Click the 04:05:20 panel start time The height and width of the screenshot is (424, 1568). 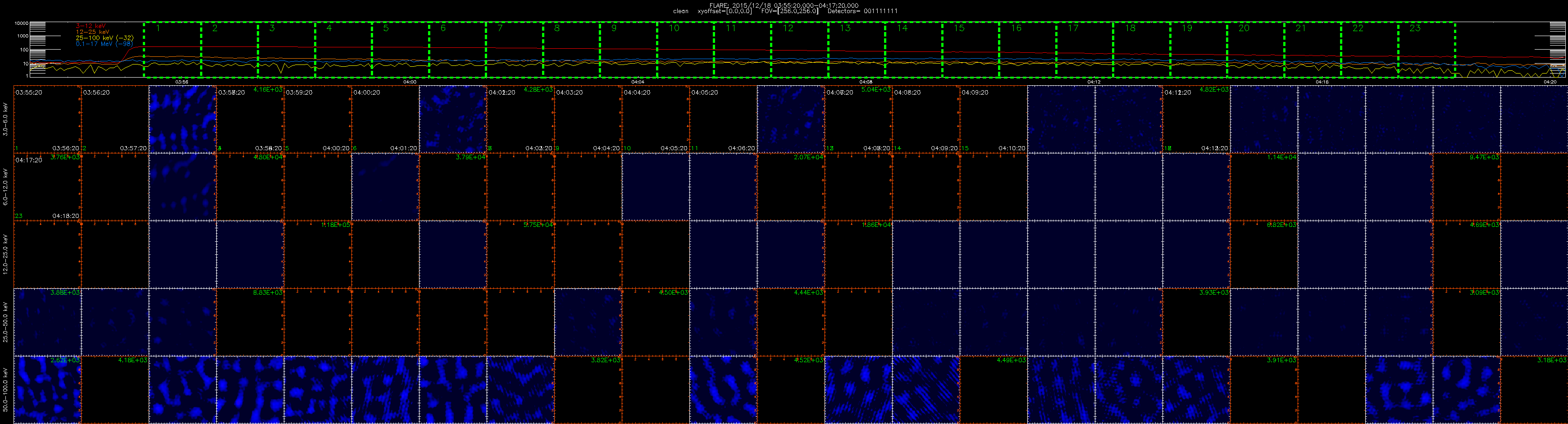click(704, 92)
